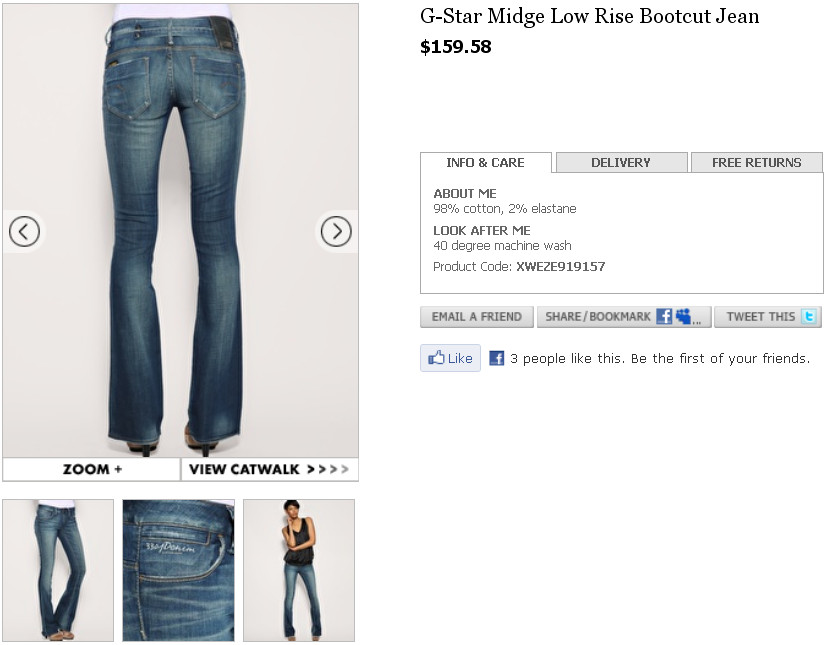This screenshot has height=645, width=840.
Task: Click the product title G-Star Midge Jean
Action: click(589, 17)
